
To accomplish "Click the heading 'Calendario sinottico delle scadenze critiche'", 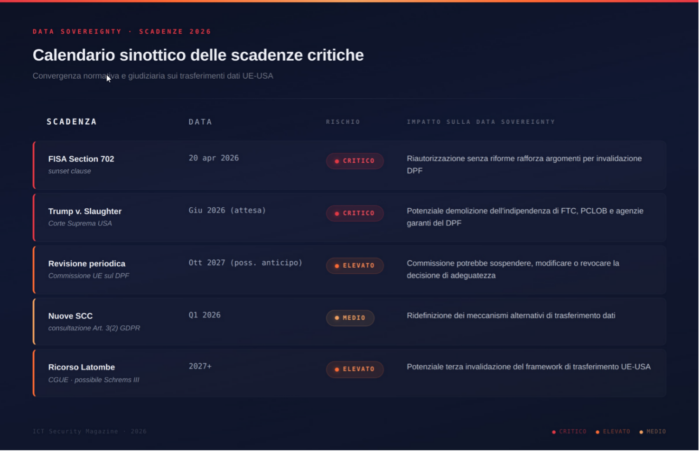I will click(198, 55).
